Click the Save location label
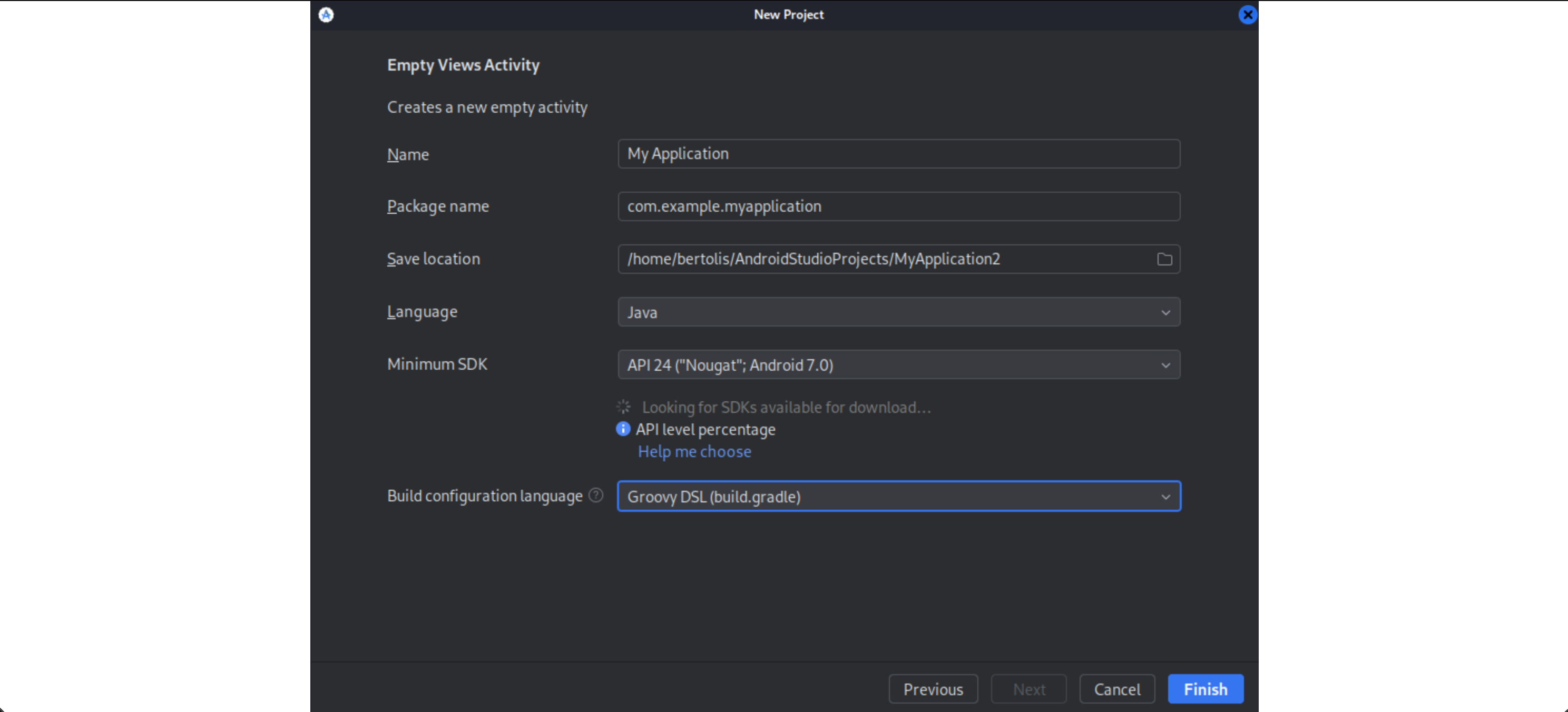This screenshot has width=1568, height=712. (434, 259)
